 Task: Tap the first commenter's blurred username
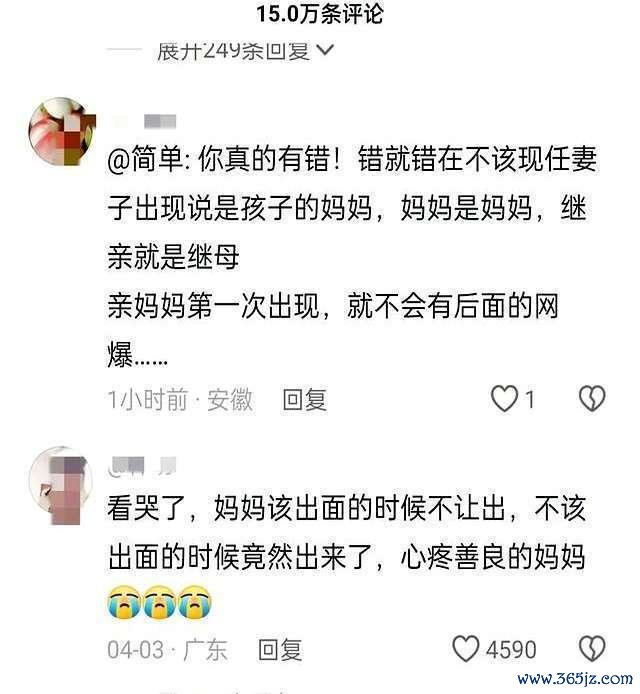[x=144, y=121]
